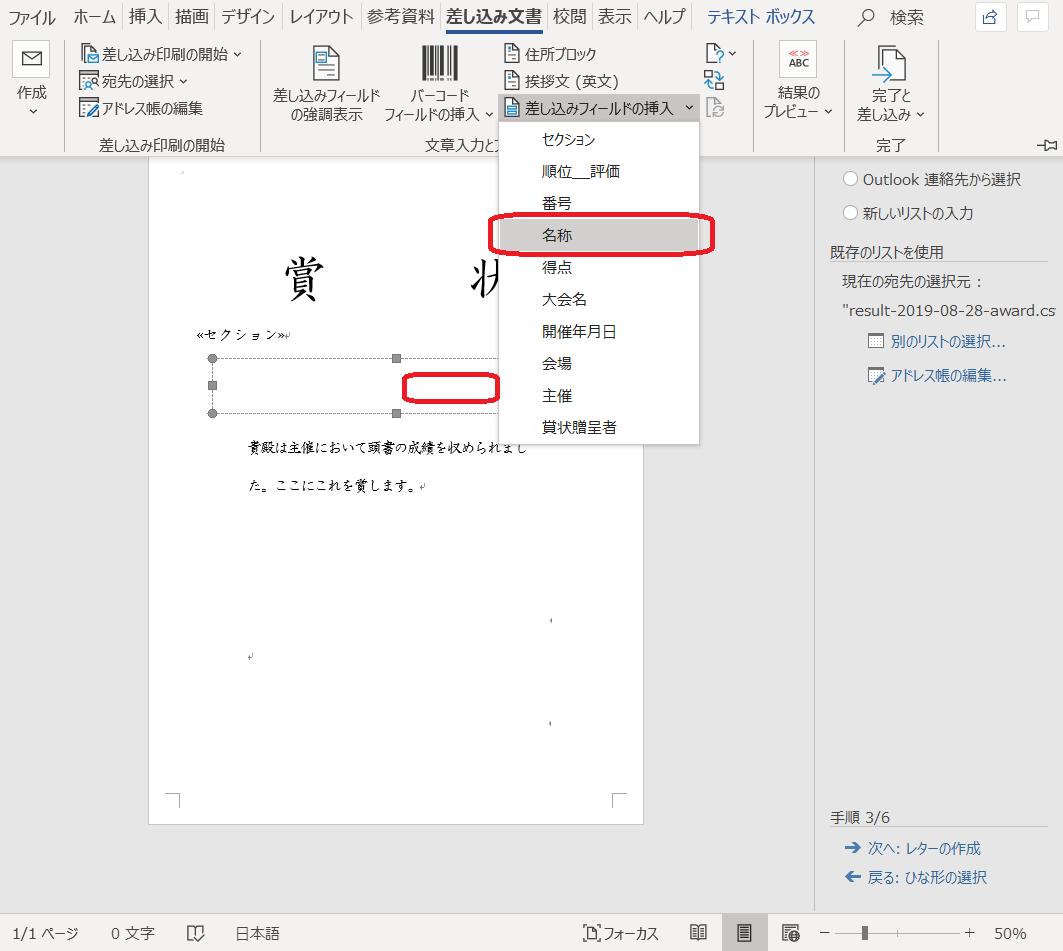Click the zoom slider handle
Image resolution: width=1063 pixels, height=951 pixels.
tap(864, 933)
